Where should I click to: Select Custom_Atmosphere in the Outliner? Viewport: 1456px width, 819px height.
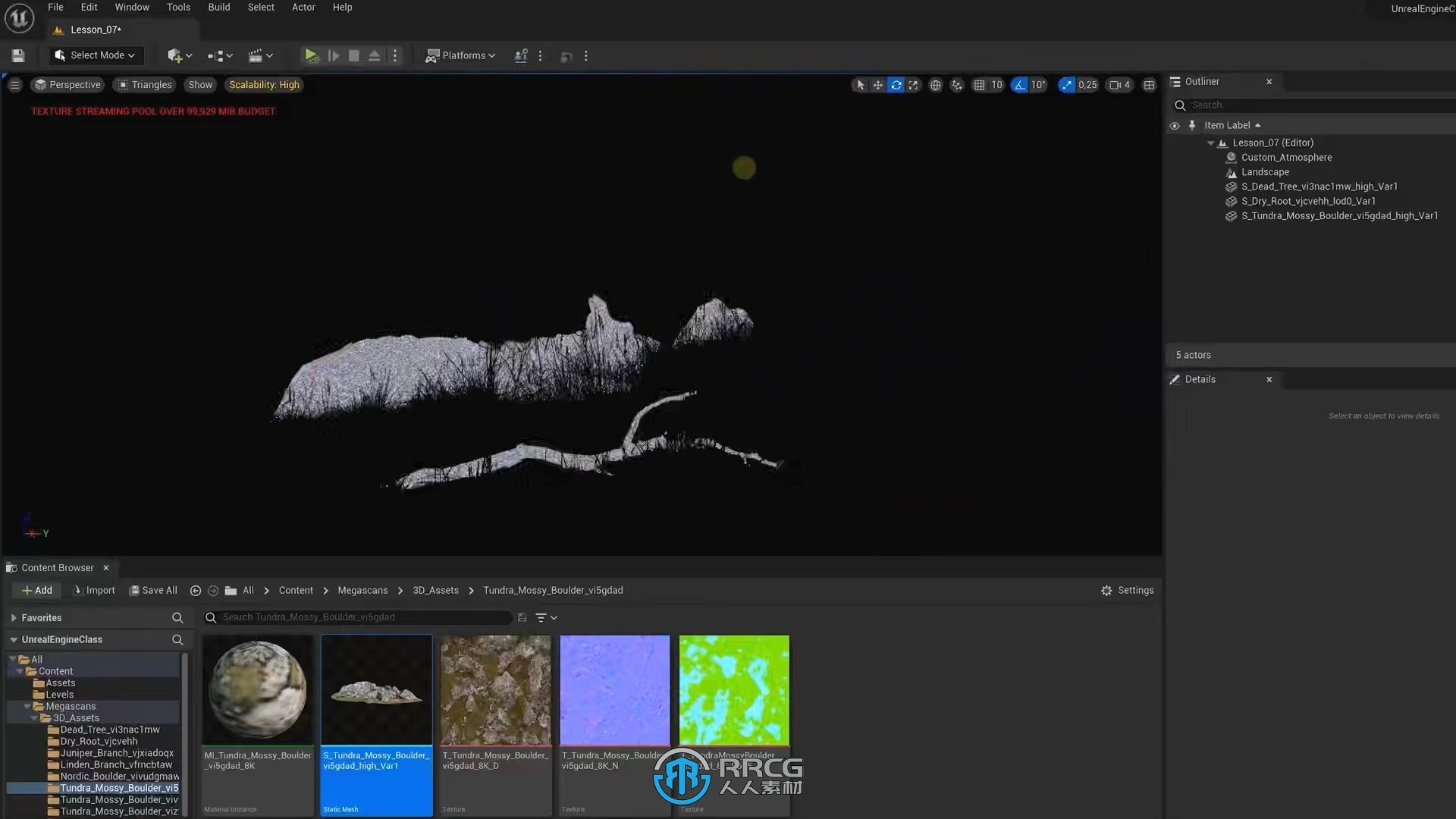coord(1286,158)
